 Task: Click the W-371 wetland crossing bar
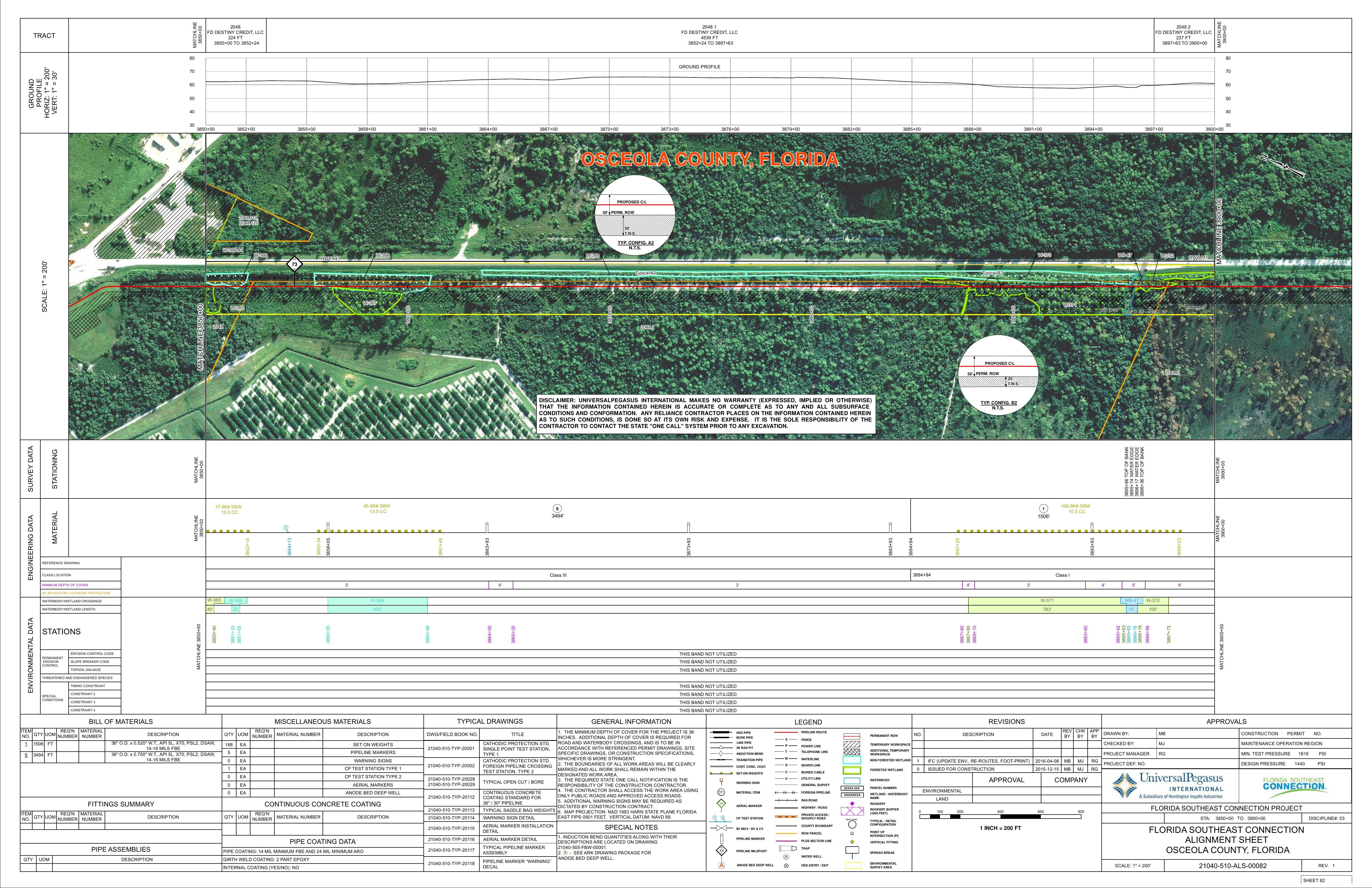click(x=1046, y=601)
